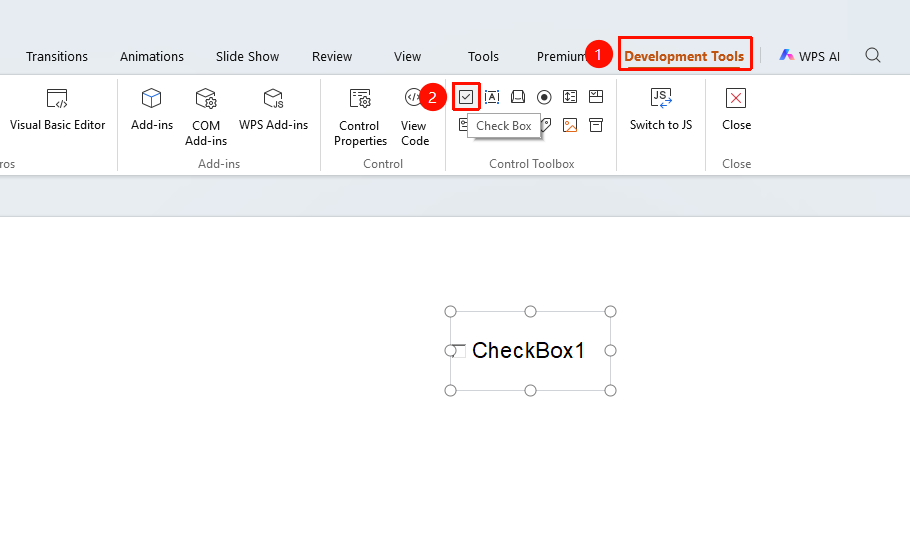Click the right-middle resize handle of CheckBox1

610,351
